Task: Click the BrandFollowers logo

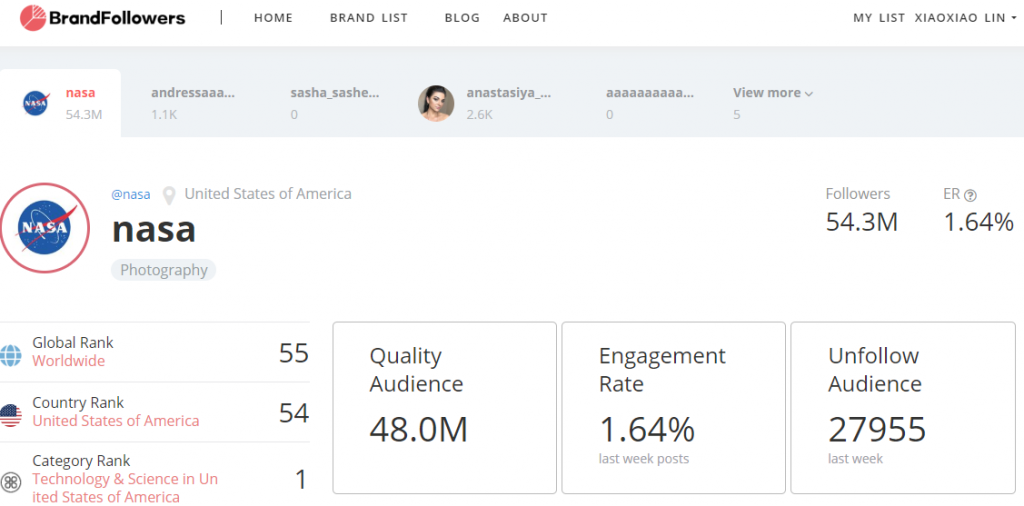Action: click(x=103, y=18)
